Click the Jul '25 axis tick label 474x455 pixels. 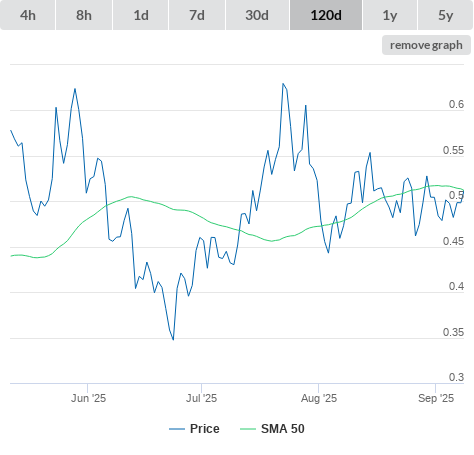[x=201, y=398]
